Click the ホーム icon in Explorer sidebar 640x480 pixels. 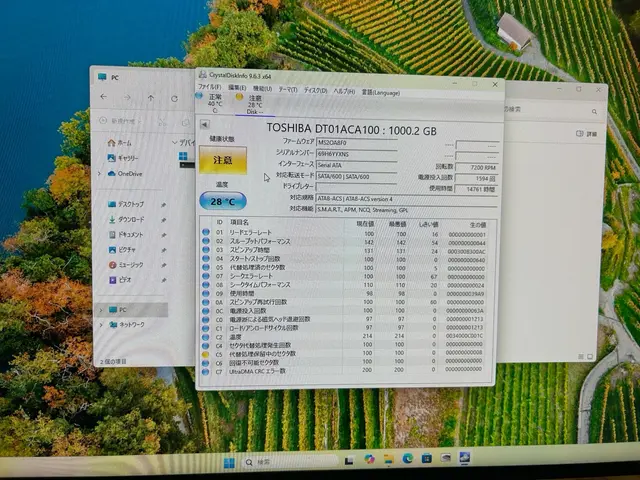[112, 143]
